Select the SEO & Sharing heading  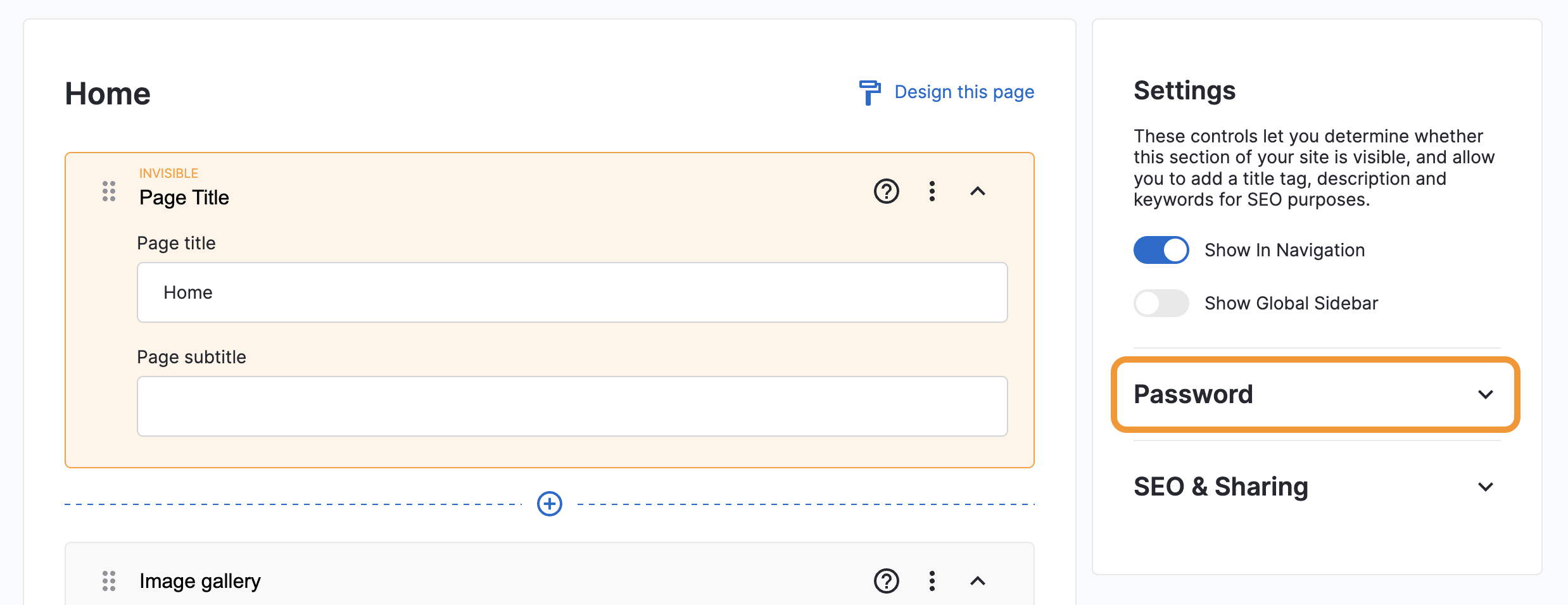tap(1220, 487)
